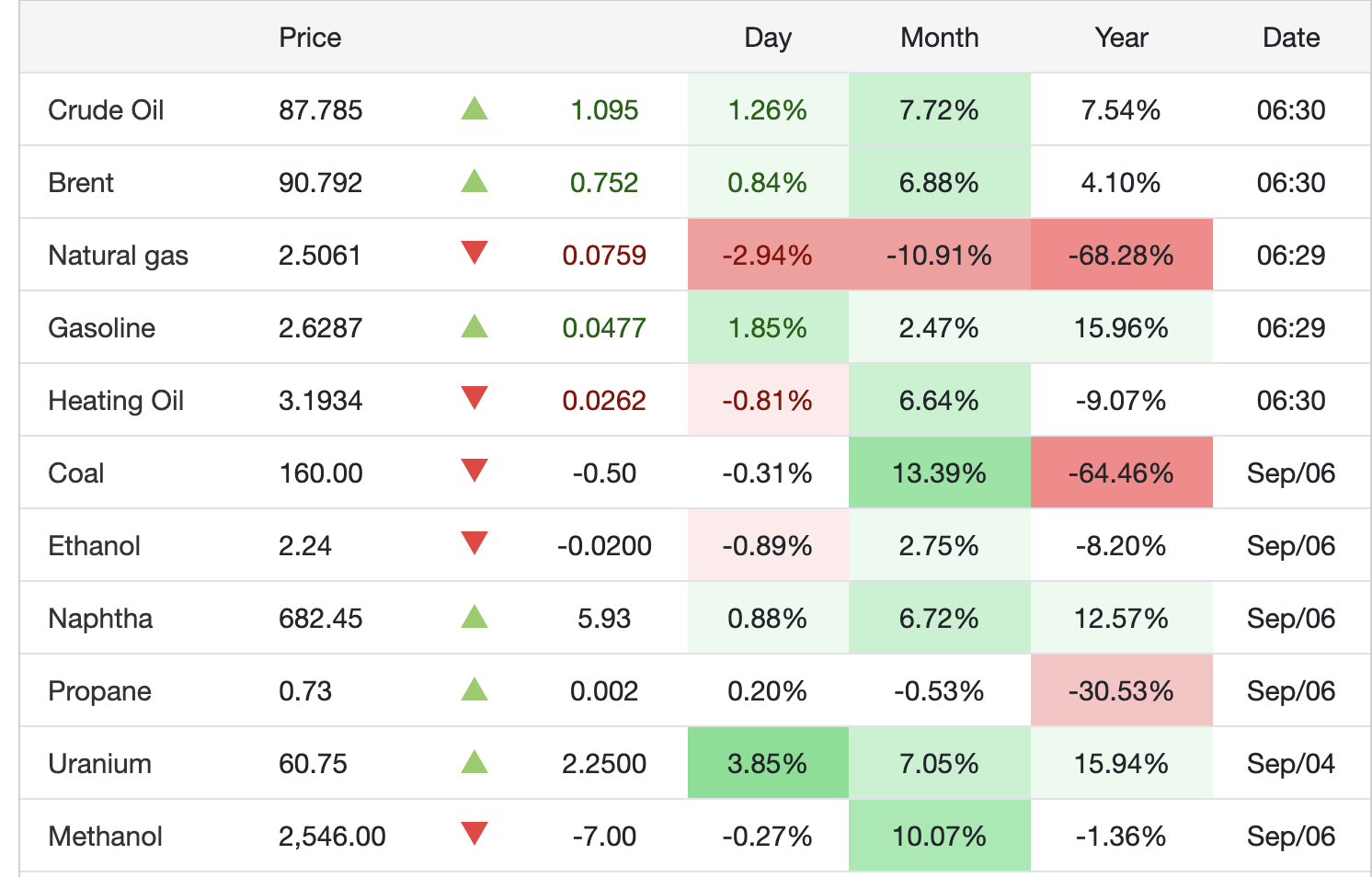
Task: Select Coal price 160.00
Action: [x=321, y=473]
